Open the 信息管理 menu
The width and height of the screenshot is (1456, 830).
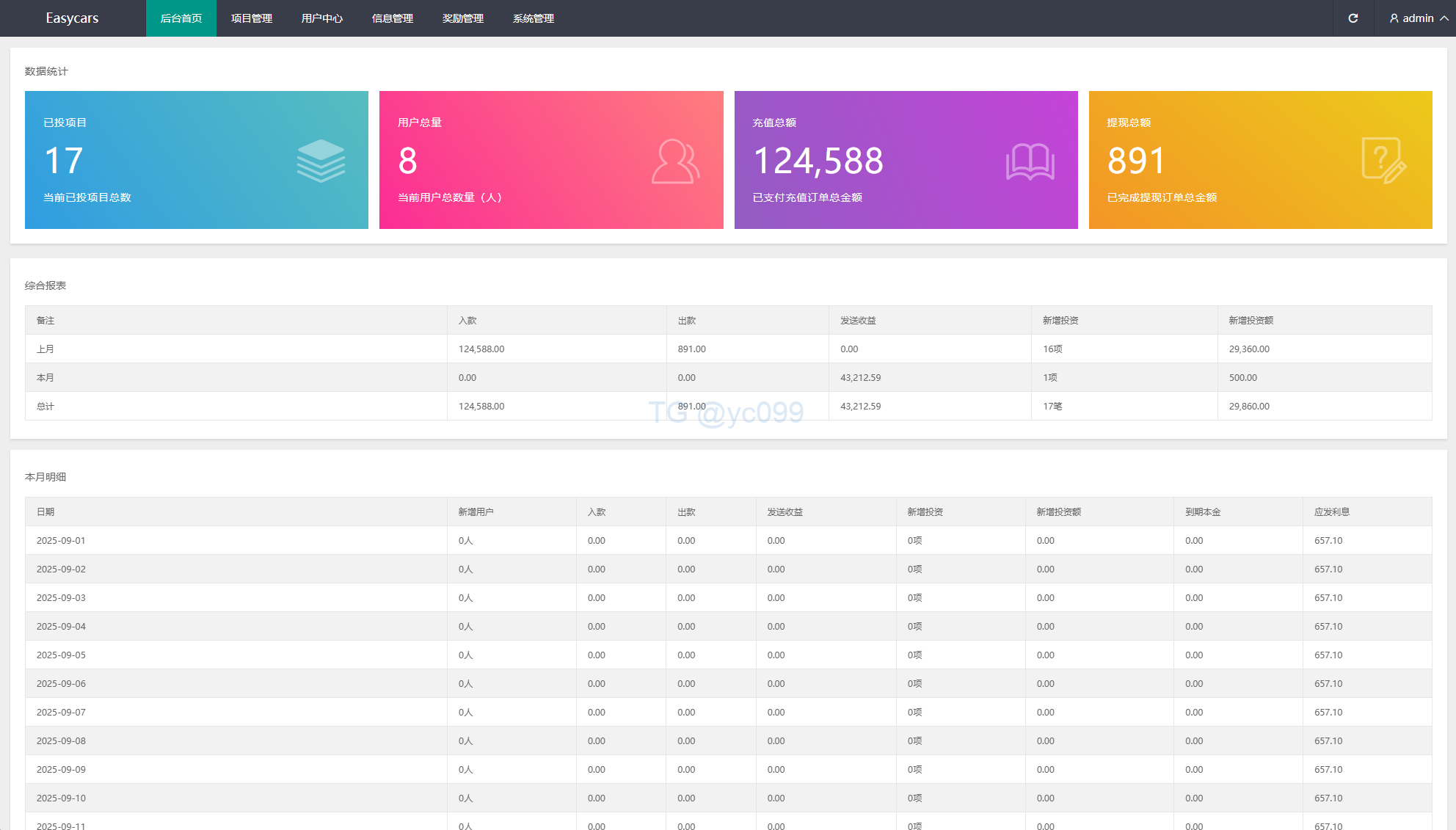point(393,18)
